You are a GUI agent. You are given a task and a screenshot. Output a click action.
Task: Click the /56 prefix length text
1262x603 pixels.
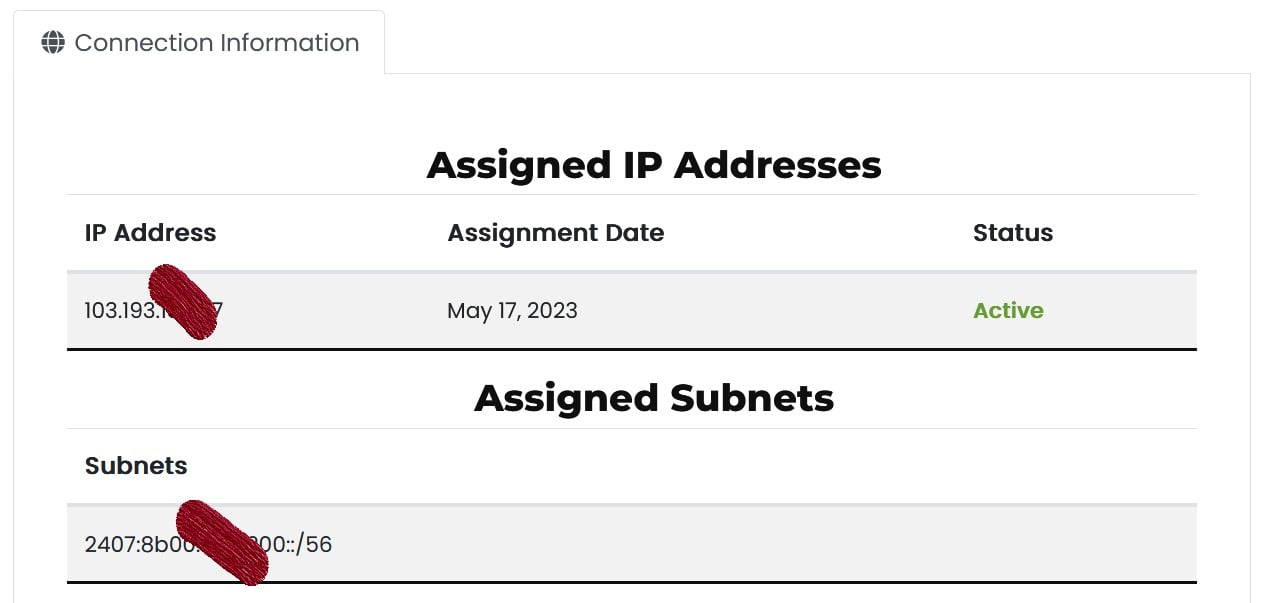[x=316, y=545]
